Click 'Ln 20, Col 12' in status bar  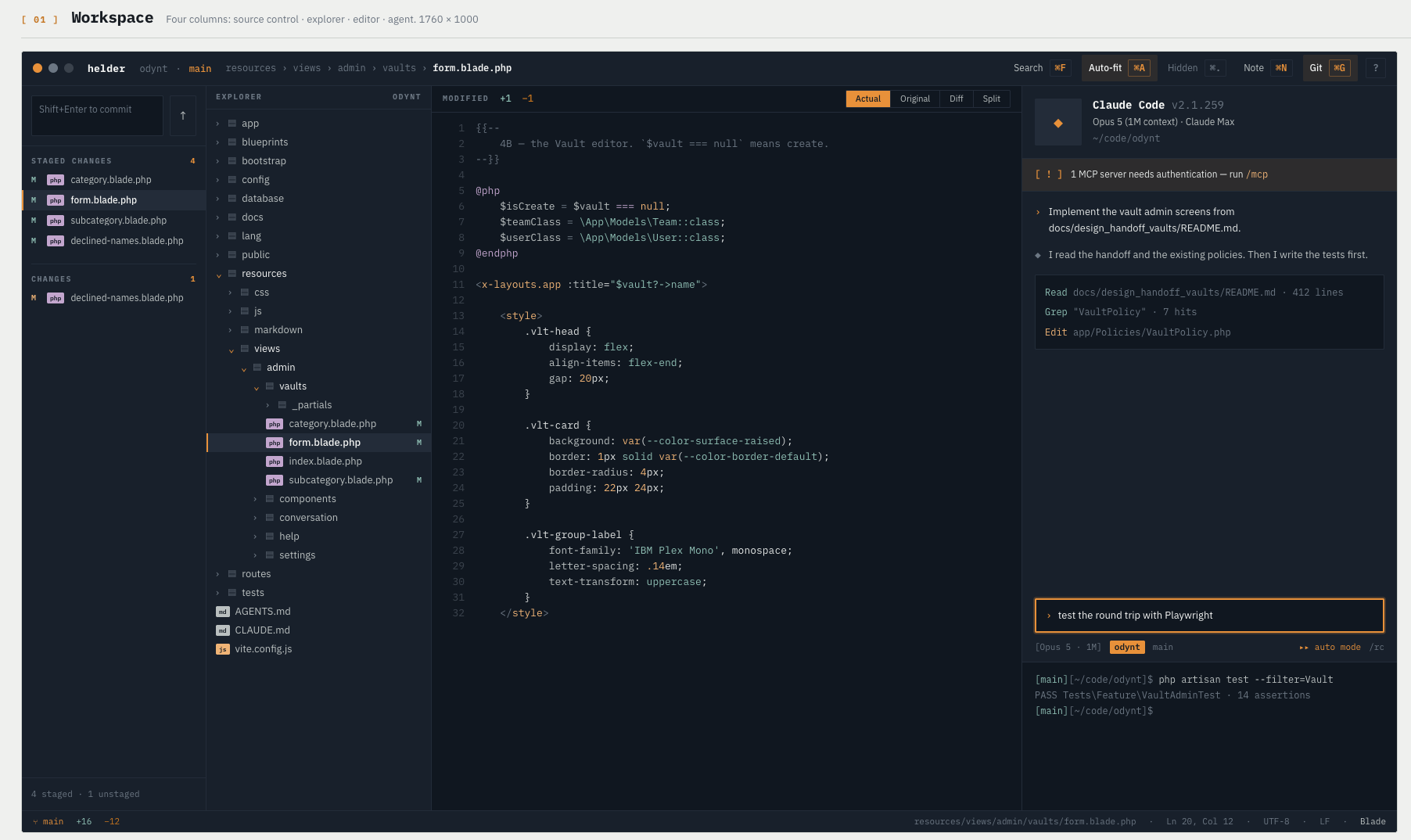click(x=1199, y=822)
